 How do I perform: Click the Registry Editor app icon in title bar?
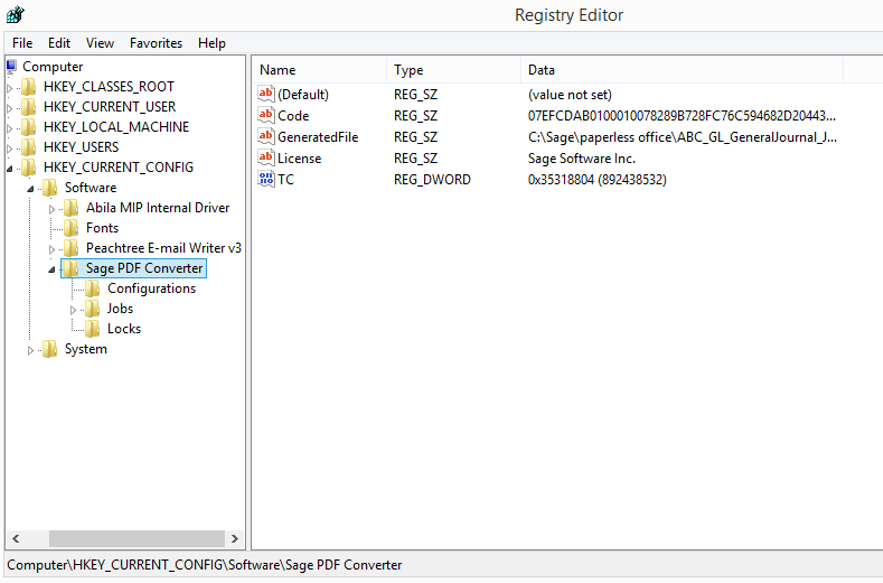pos(16,15)
